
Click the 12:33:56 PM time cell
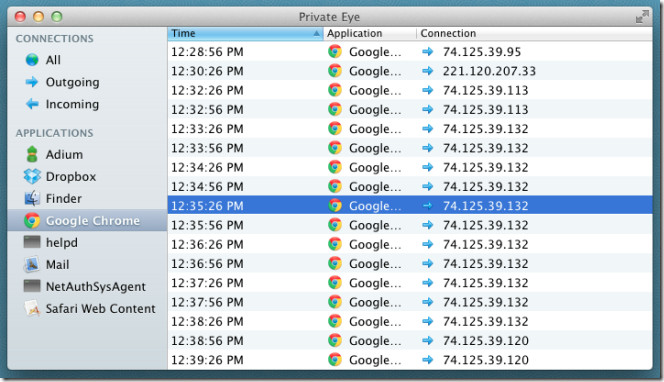coord(207,148)
